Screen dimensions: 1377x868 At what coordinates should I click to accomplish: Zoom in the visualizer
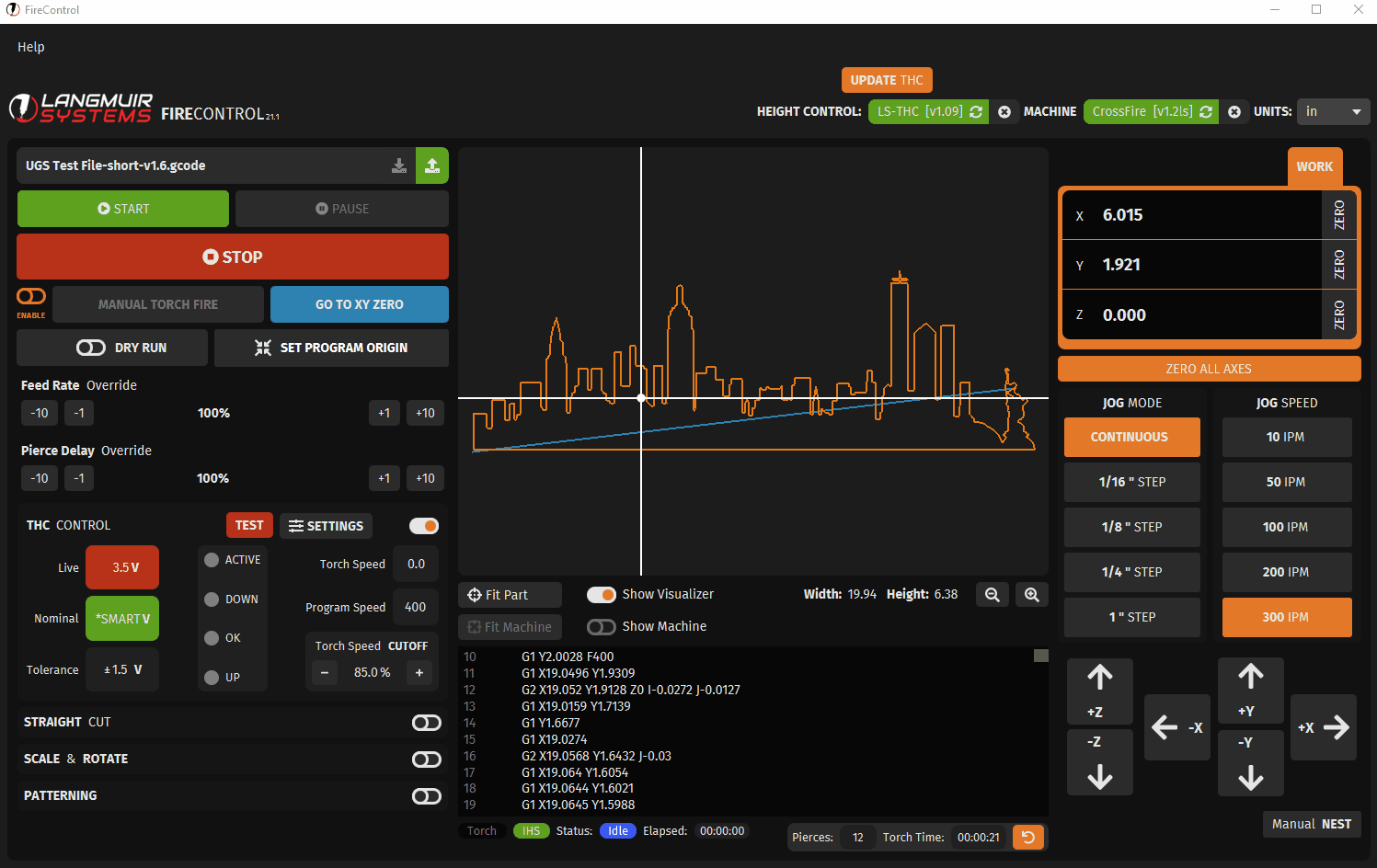(x=1032, y=595)
